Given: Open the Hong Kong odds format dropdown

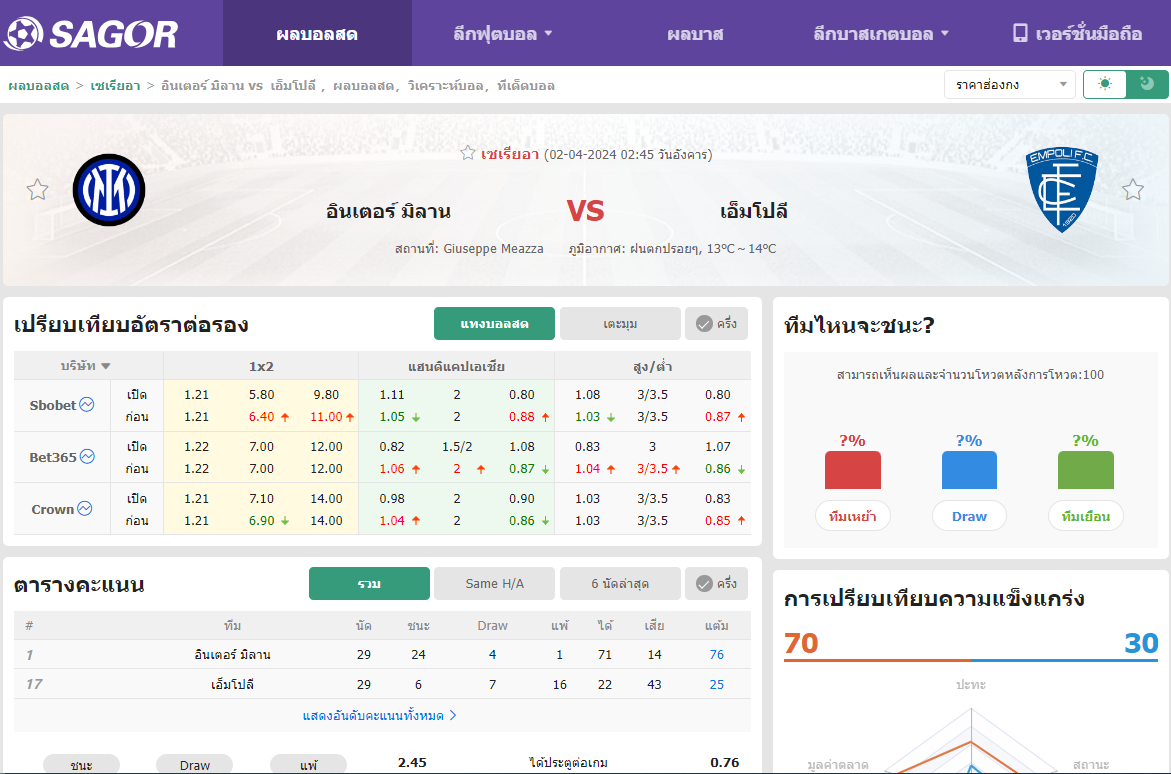Looking at the screenshot, I should [x=1010, y=84].
